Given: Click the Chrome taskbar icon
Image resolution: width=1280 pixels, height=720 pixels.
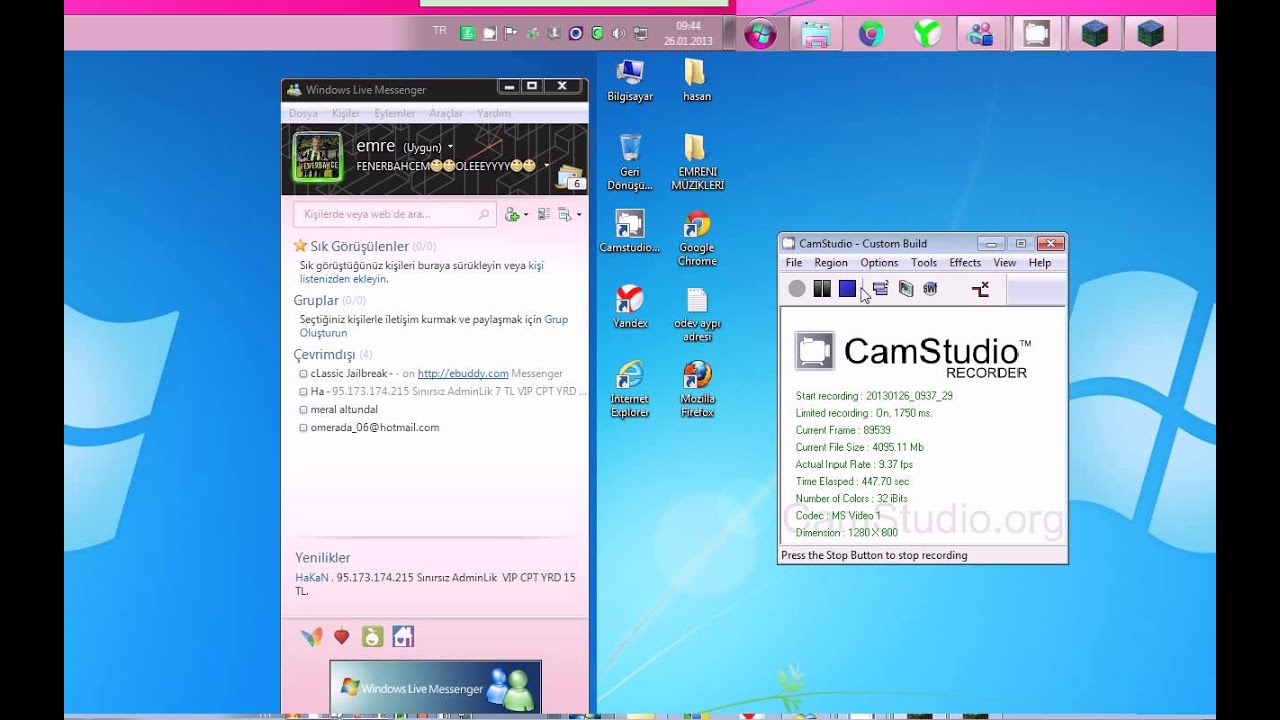Looking at the screenshot, I should point(871,34).
